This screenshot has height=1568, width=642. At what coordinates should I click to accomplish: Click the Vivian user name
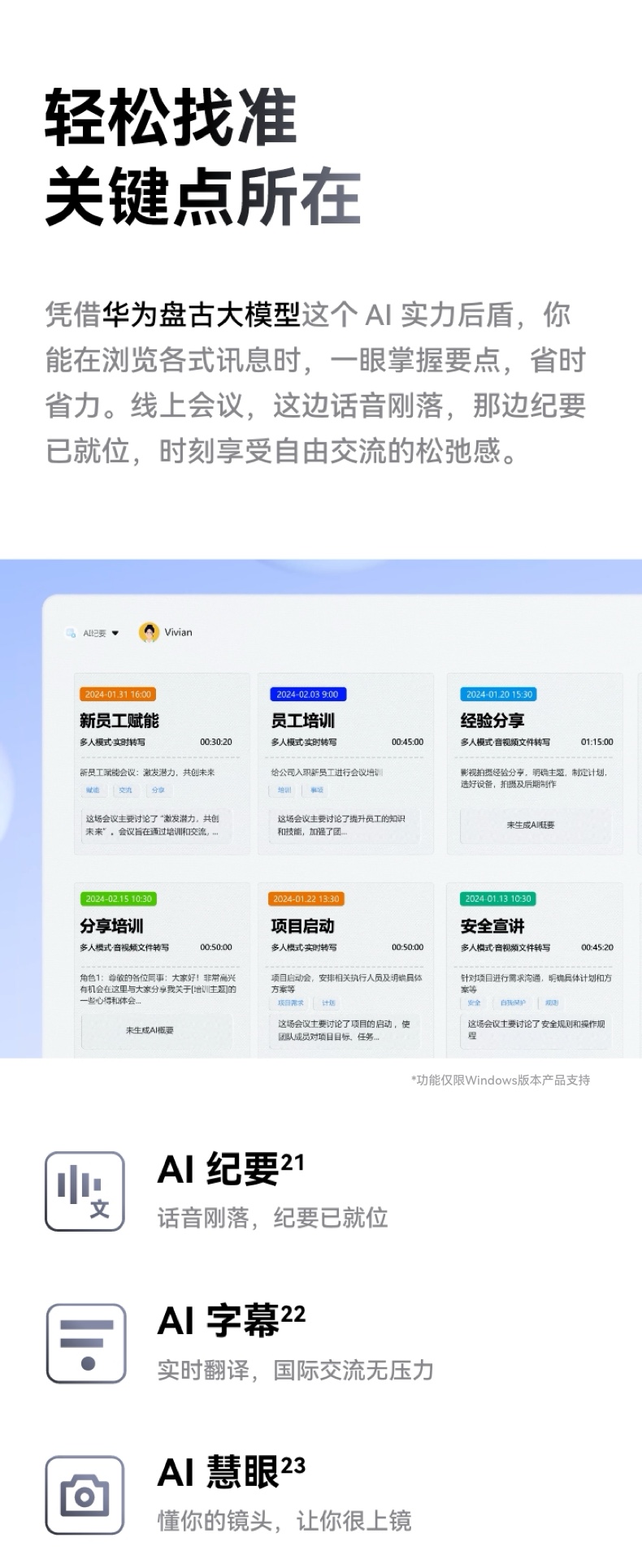click(x=178, y=632)
